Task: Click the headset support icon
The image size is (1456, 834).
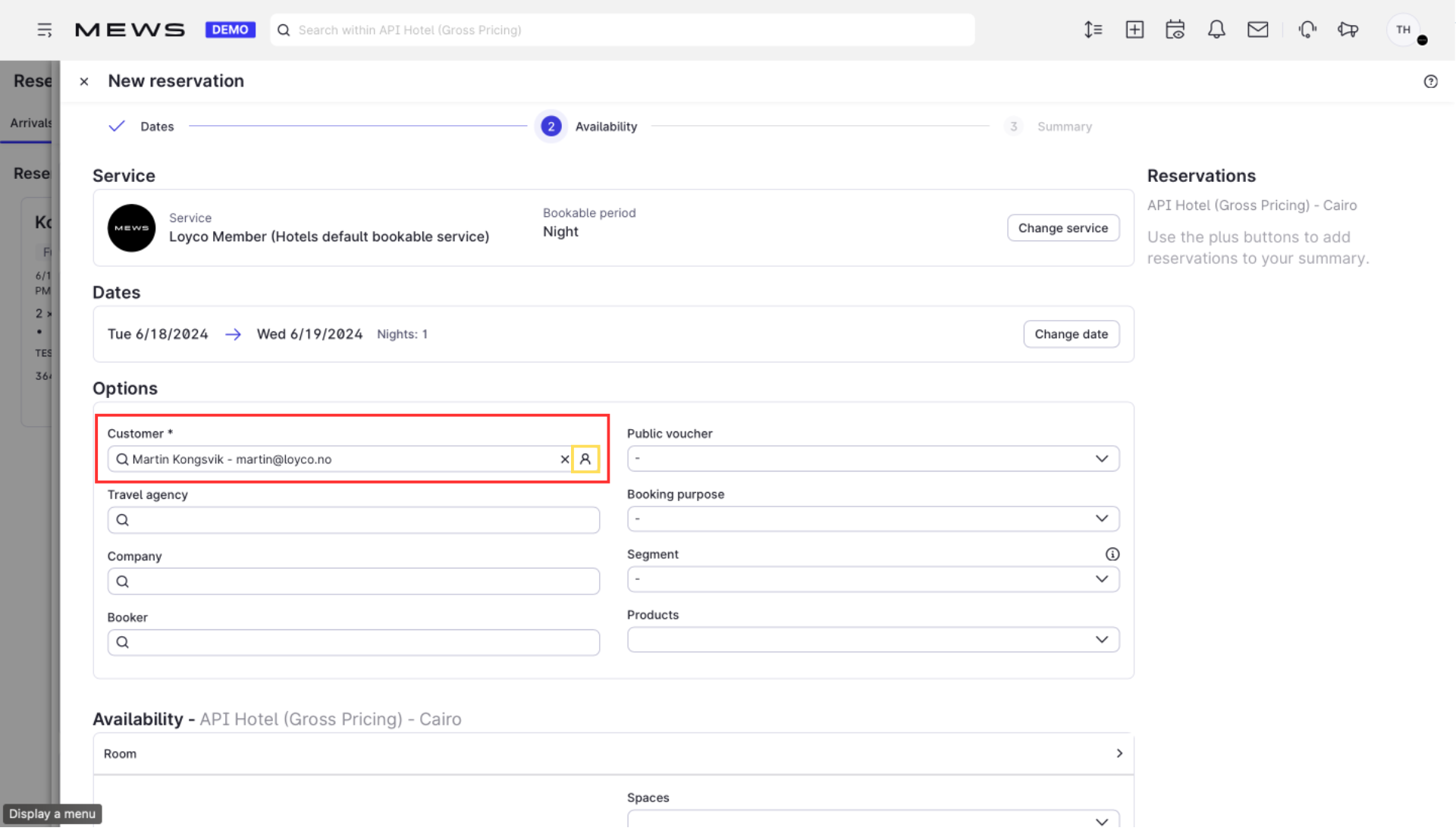Action: click(x=1307, y=30)
